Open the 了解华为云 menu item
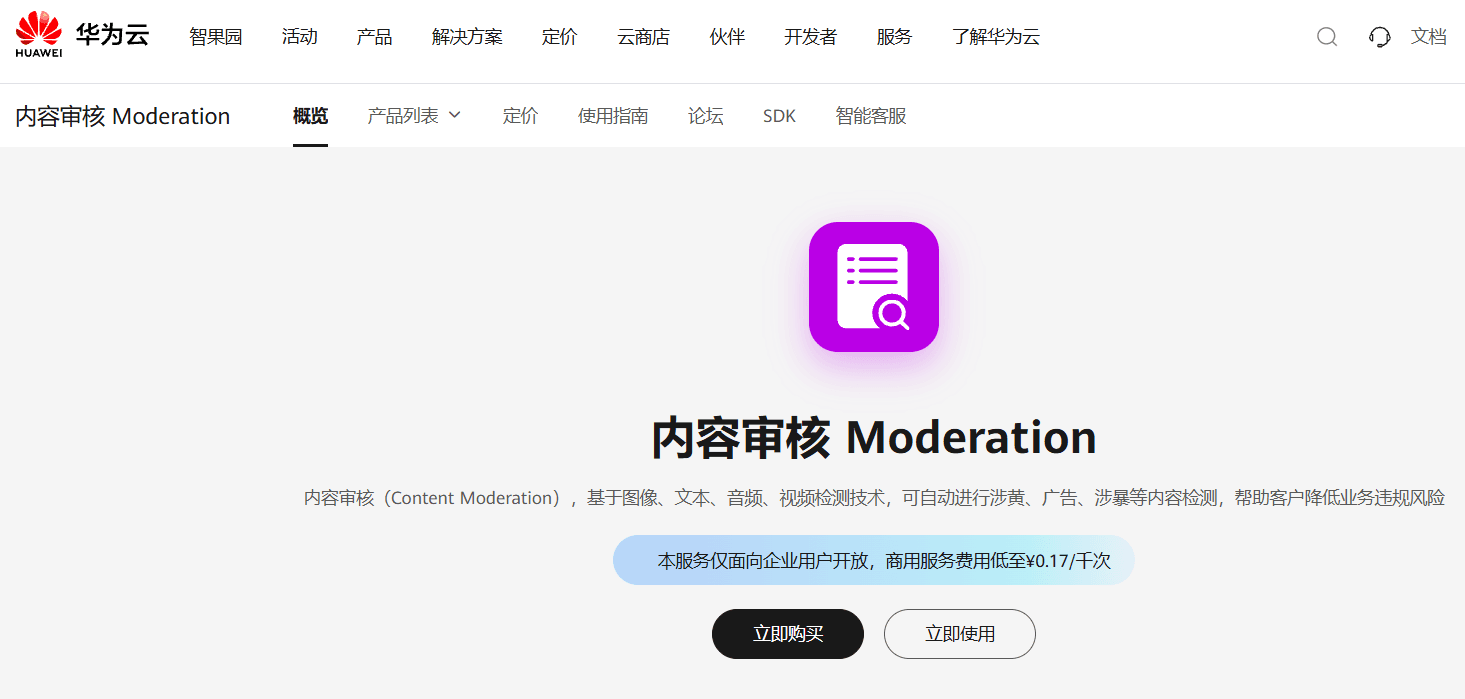 (996, 37)
